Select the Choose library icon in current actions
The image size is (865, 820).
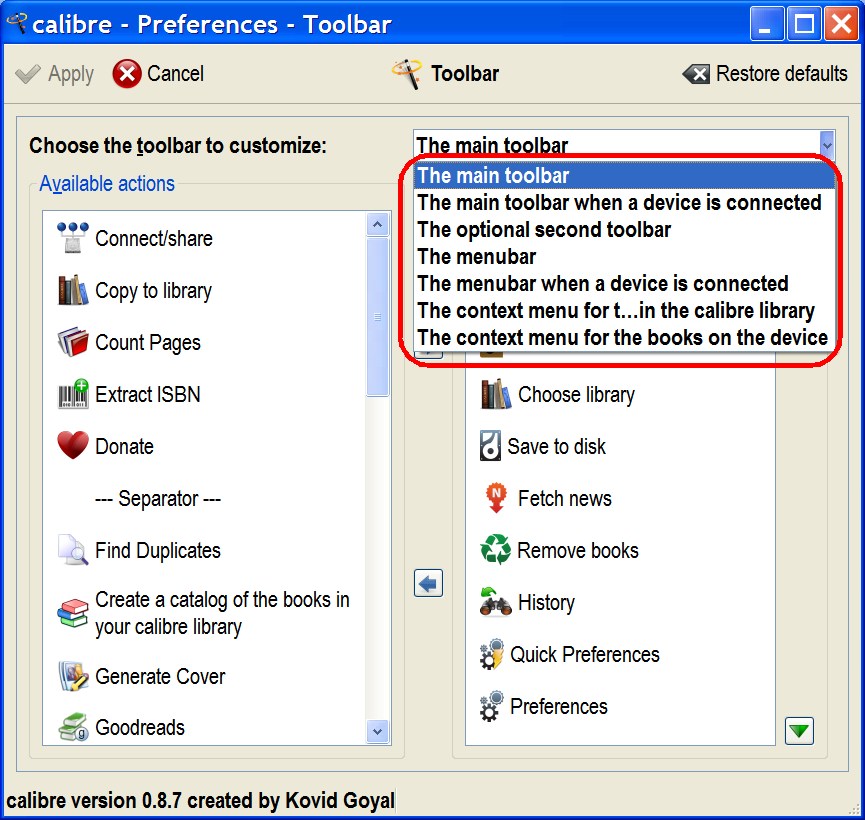pos(496,394)
